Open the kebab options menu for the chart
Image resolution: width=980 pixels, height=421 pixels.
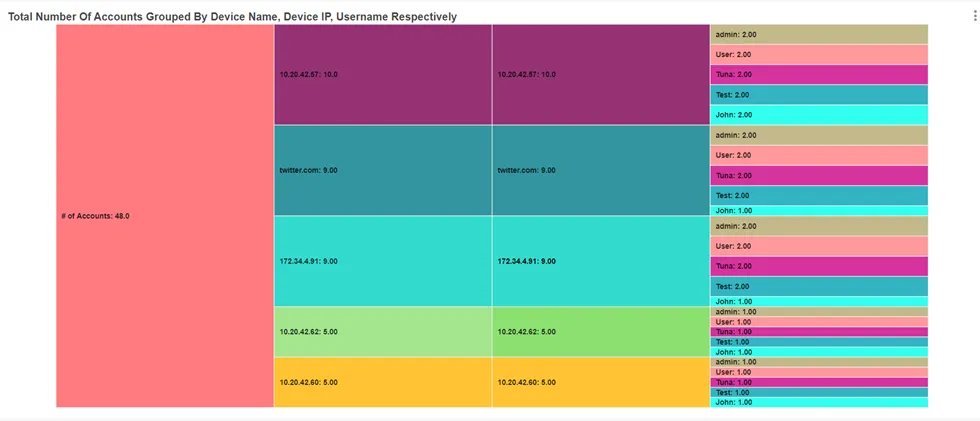(x=975, y=16)
